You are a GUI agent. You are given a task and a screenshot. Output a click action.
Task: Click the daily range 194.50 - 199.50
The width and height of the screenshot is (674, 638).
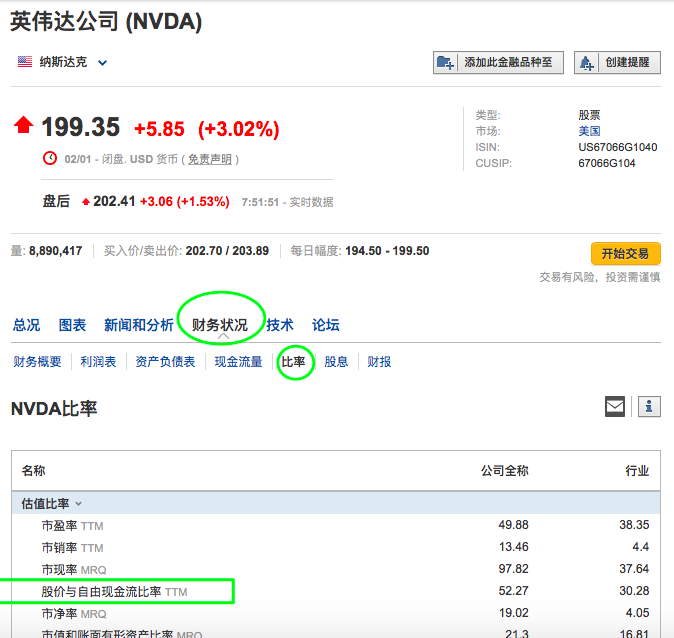click(387, 251)
